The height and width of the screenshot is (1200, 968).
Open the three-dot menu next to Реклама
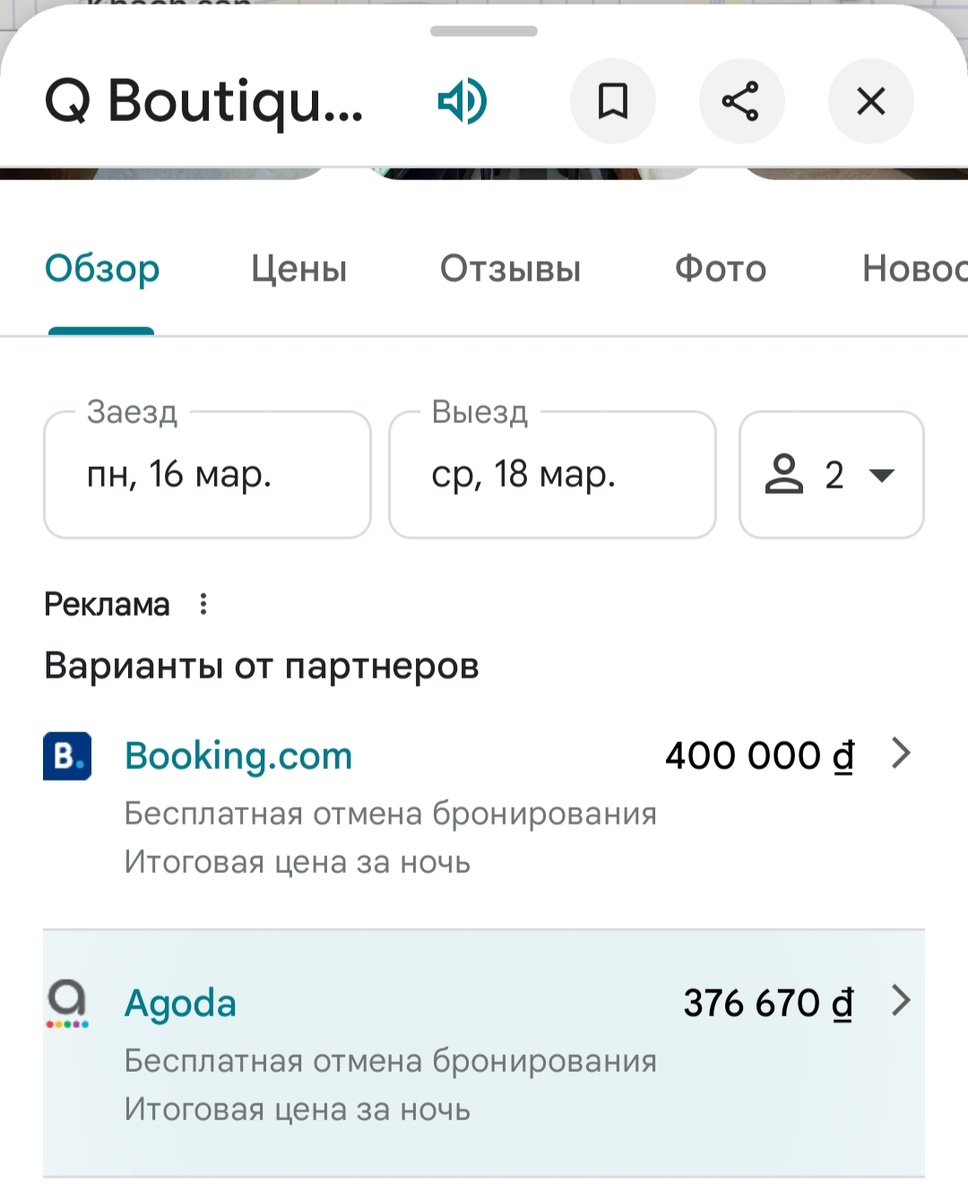click(203, 604)
